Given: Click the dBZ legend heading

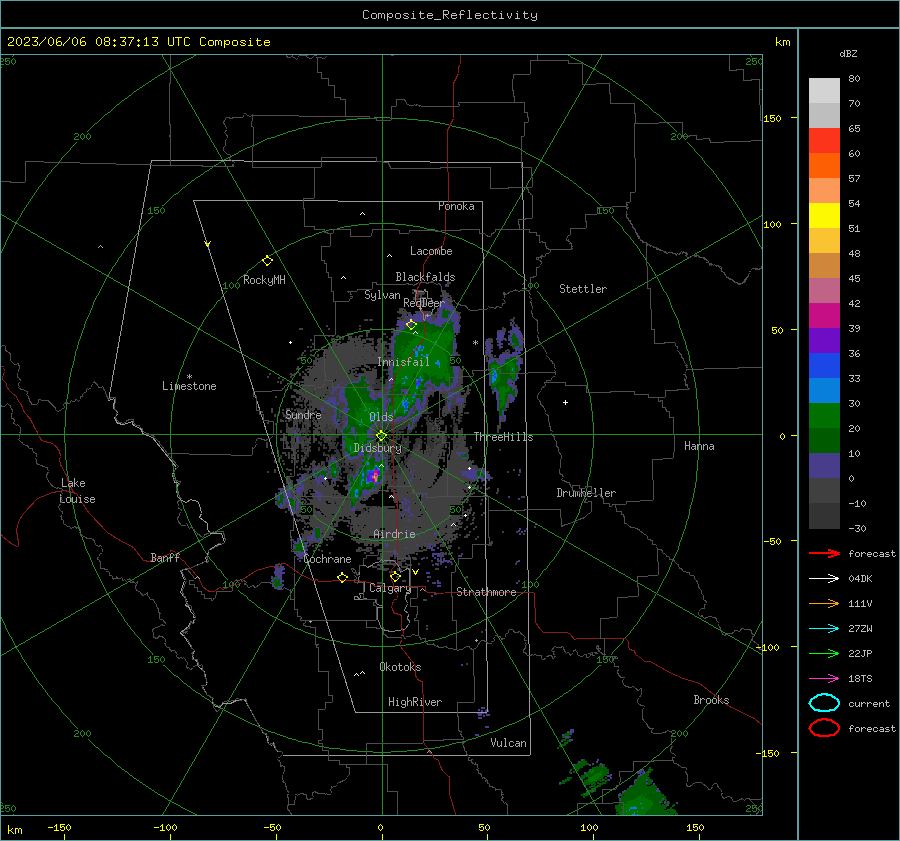Looking at the screenshot, I should (x=848, y=53).
